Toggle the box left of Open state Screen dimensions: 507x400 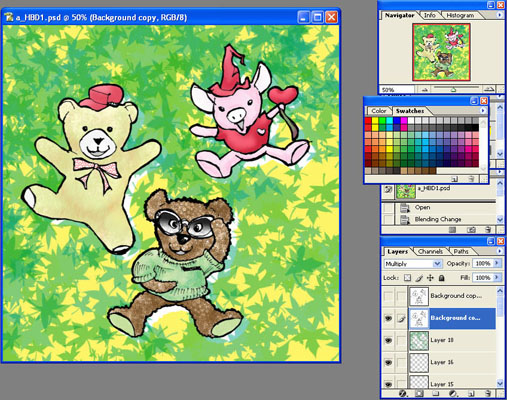click(x=388, y=208)
